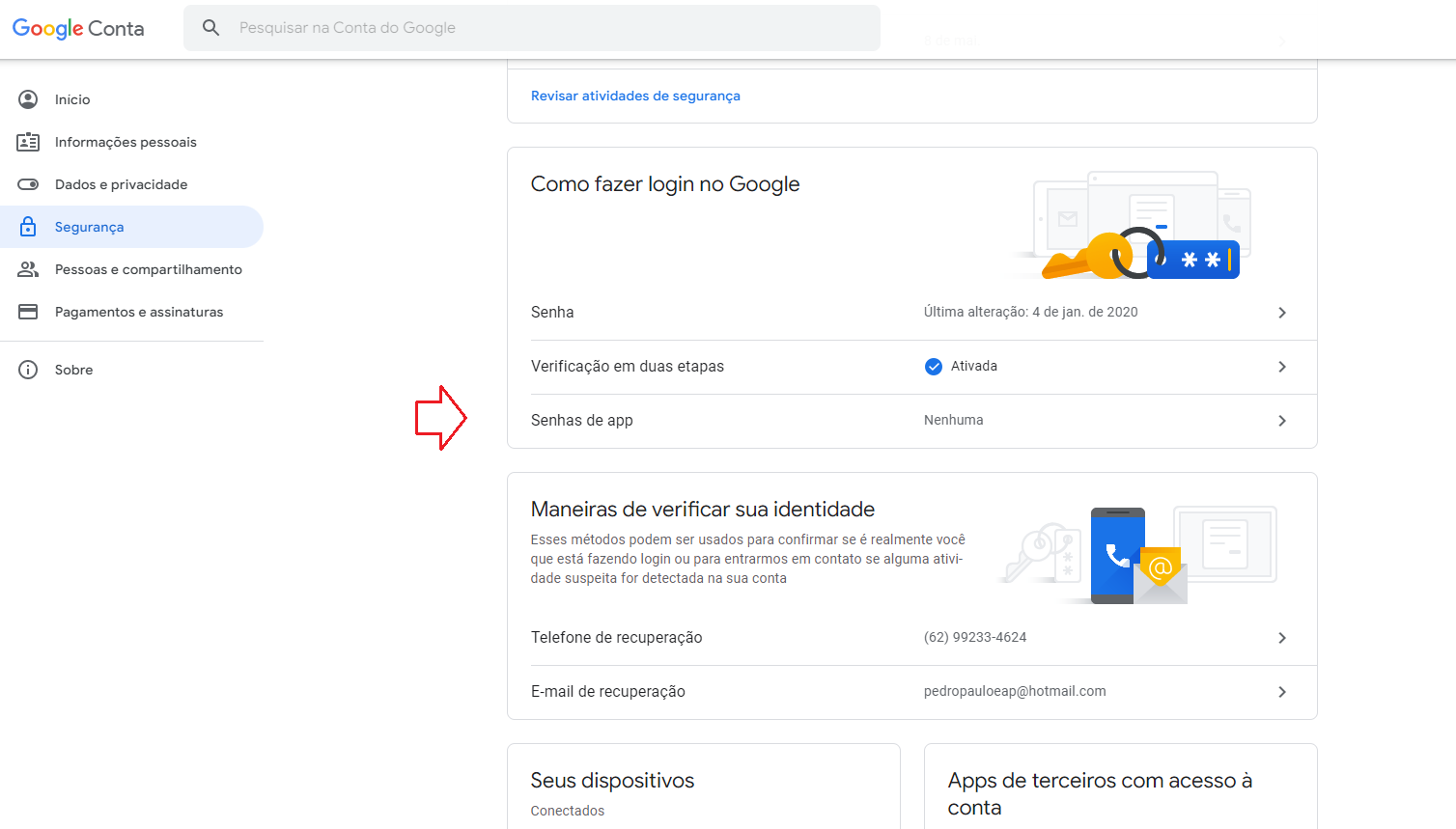Click pedropauloeap@hotmail.com text

1015,691
